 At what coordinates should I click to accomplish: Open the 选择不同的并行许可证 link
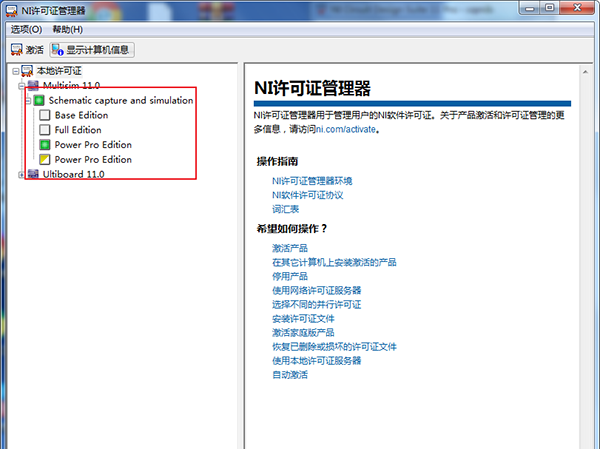click(316, 305)
